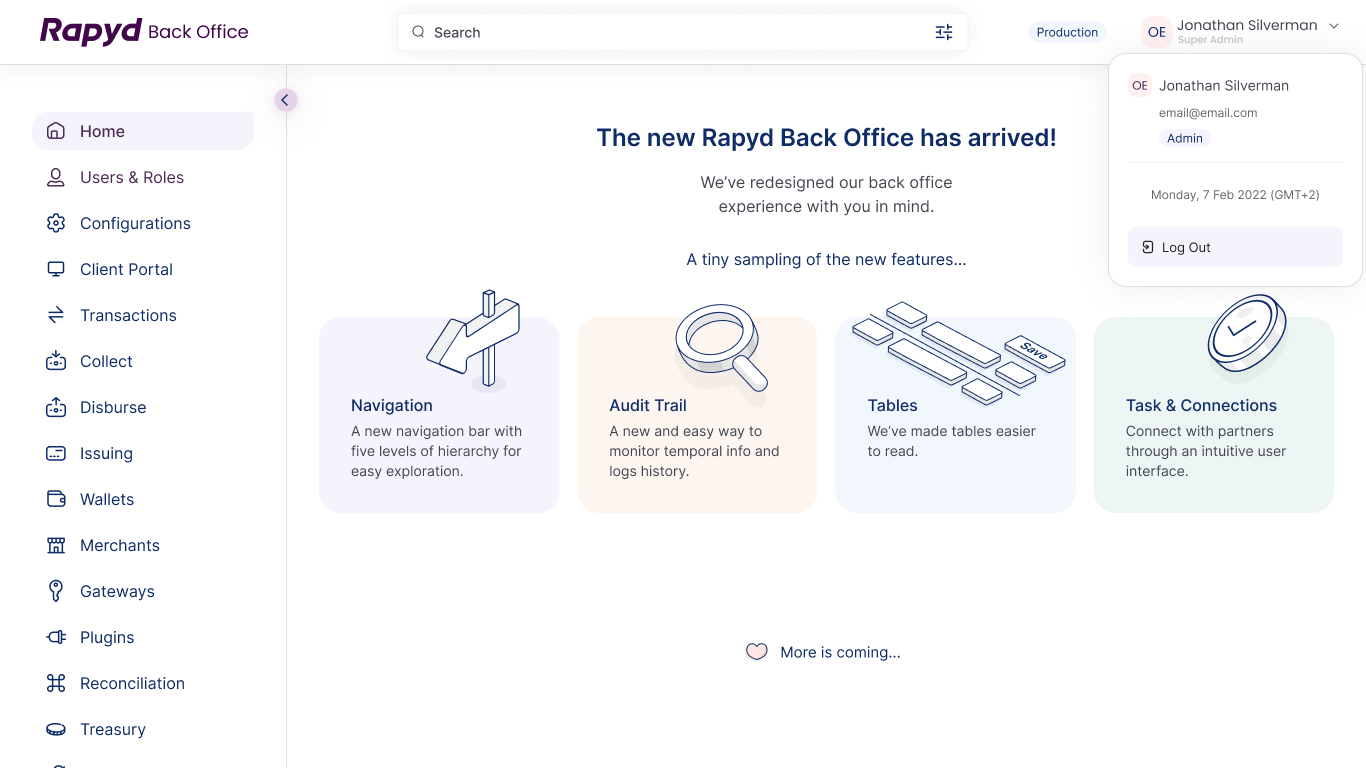The width and height of the screenshot is (1366, 768).
Task: Click the Treasury coin icon
Action: (56, 730)
